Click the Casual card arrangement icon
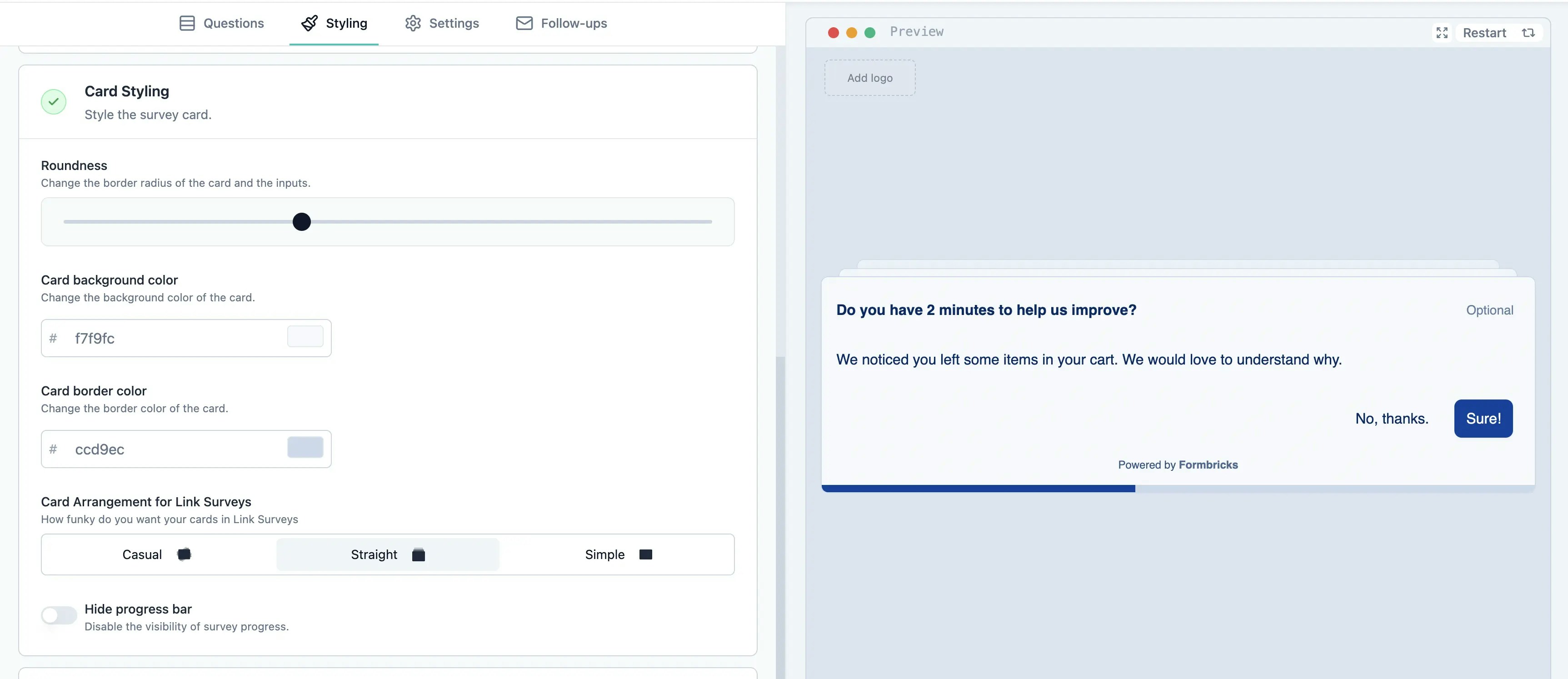Screen dimensions: 1568x679 coord(184,554)
